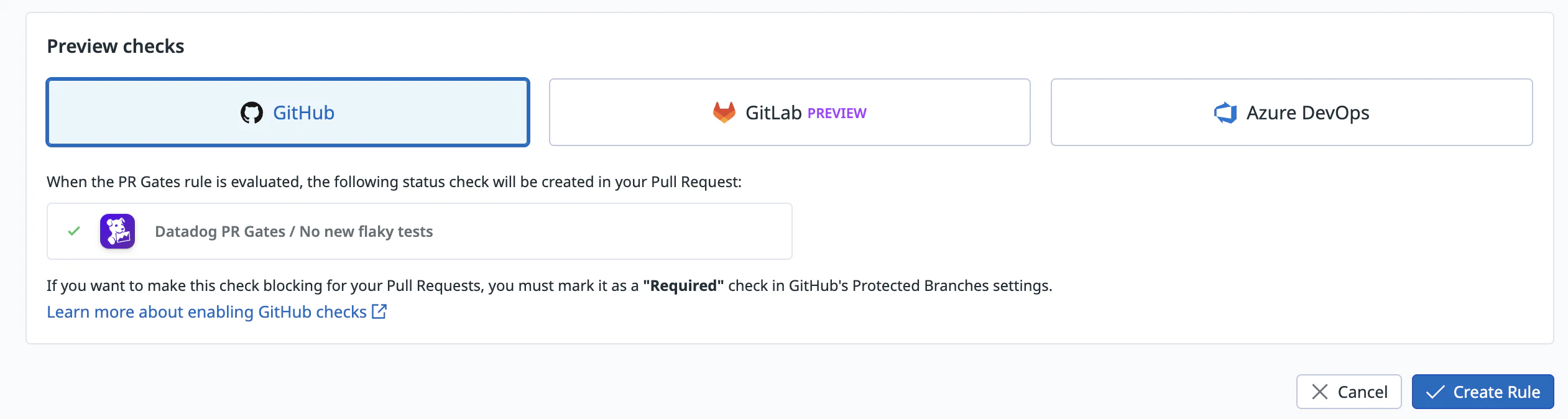
Task: Click the Azure DevOps logo icon
Action: pyautogui.click(x=1225, y=113)
